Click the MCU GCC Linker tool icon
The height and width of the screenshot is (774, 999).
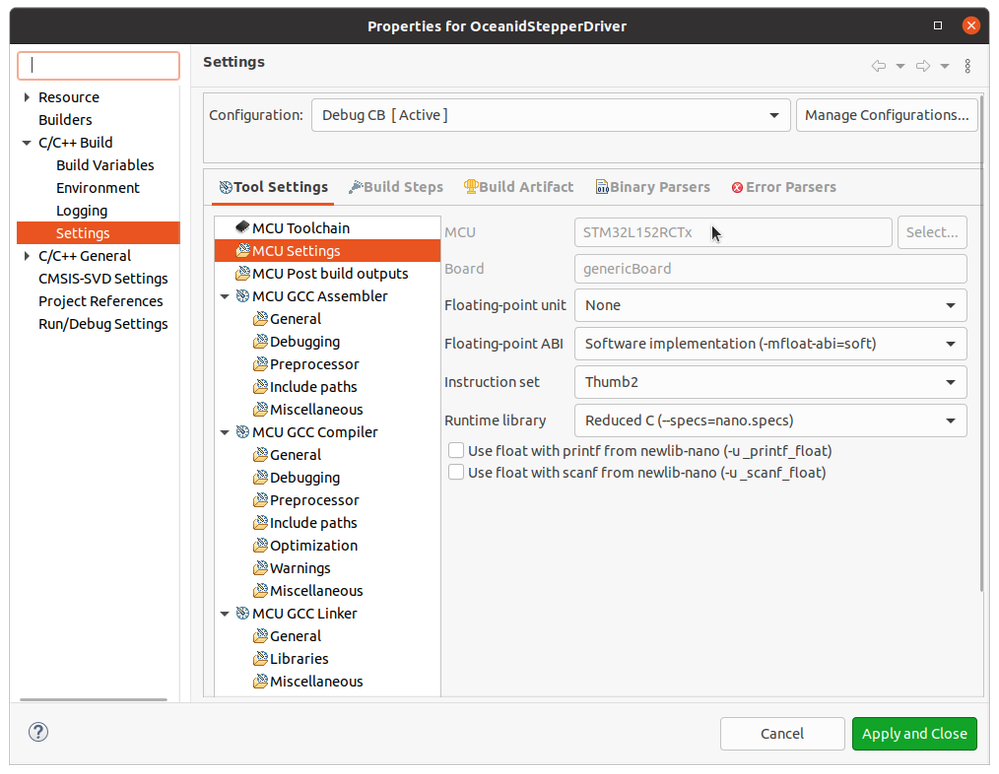[x=242, y=613]
